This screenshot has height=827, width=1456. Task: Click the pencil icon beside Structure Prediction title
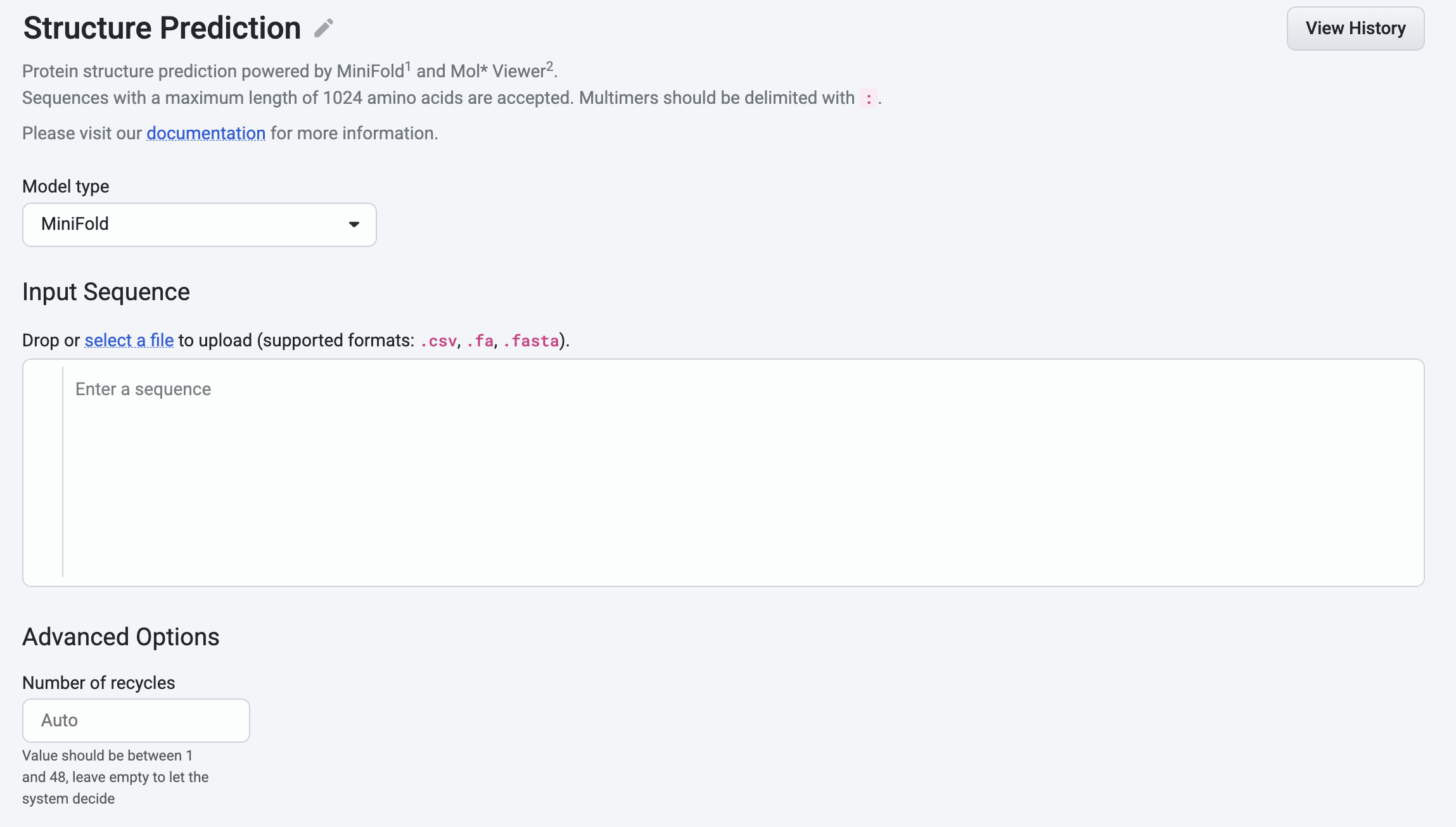(324, 28)
